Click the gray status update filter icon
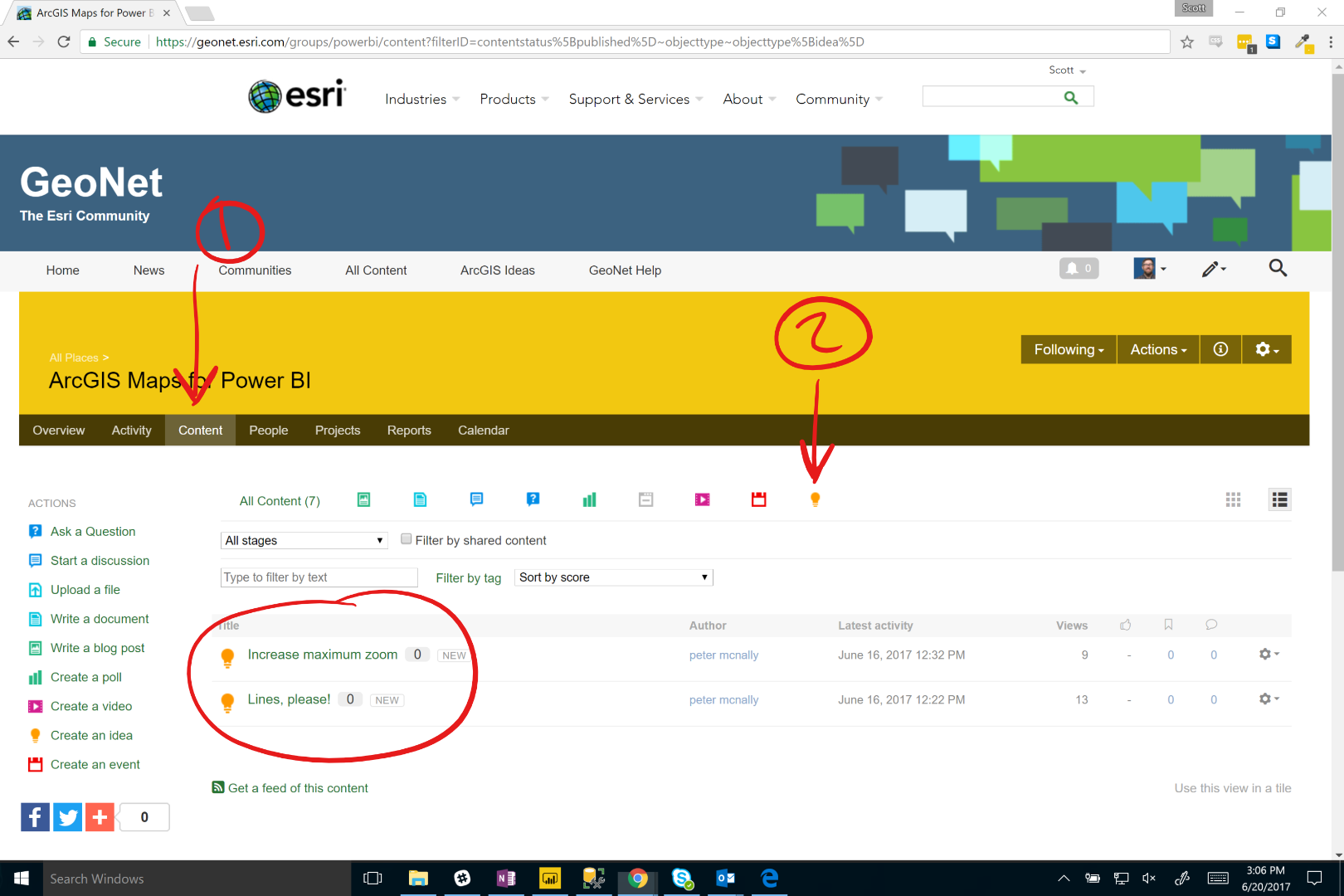Screen dimensions: 1344x896 tap(645, 499)
